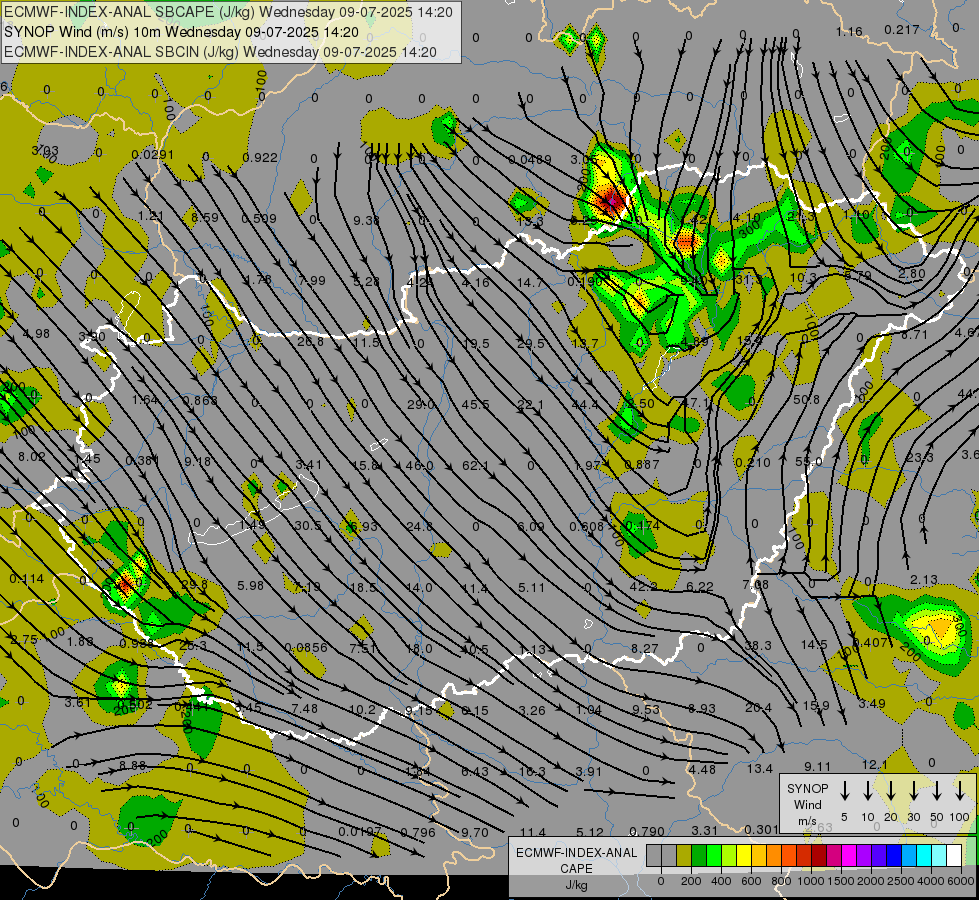The image size is (979, 900).
Task: Click the '13.4' value on the map
Action: pyautogui.click(x=760, y=769)
